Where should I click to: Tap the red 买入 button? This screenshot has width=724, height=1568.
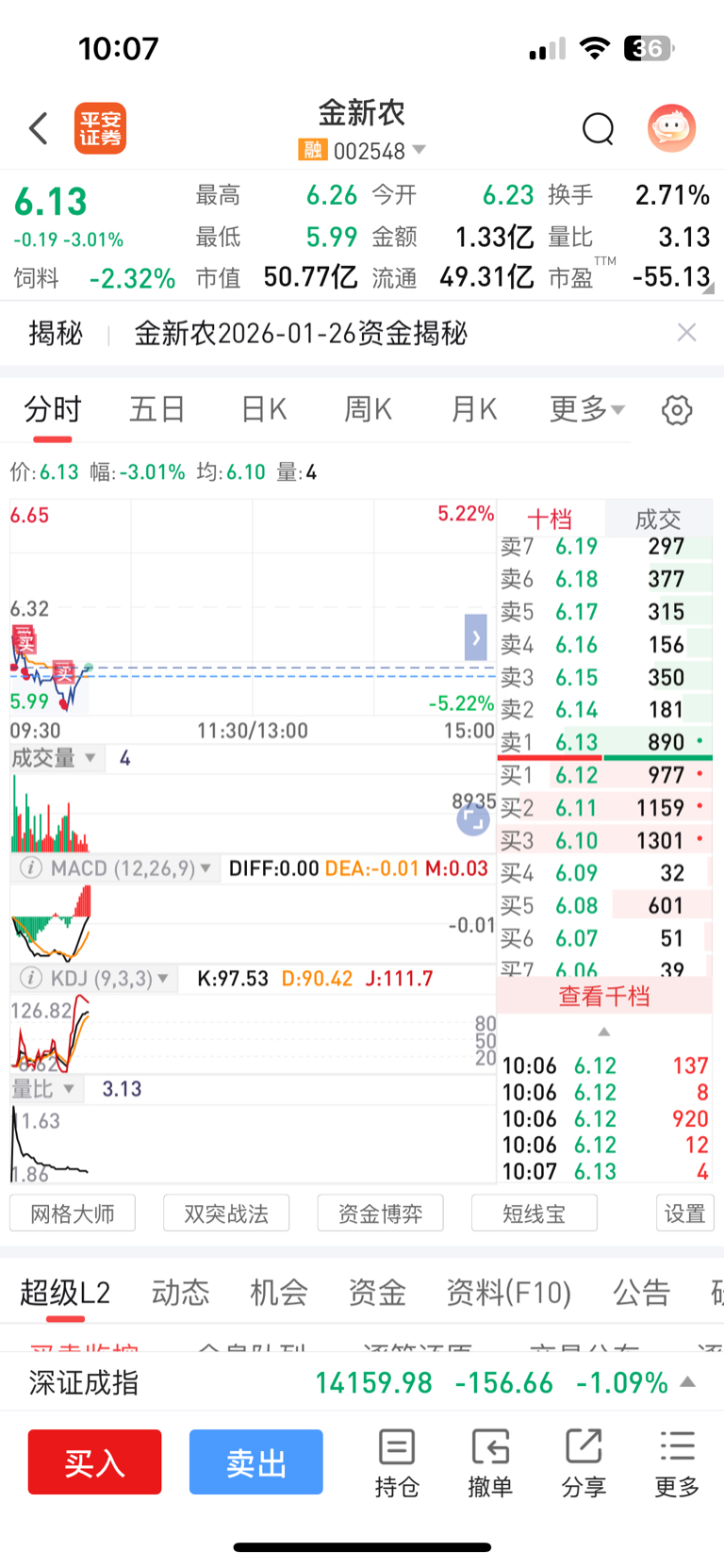point(94,1462)
